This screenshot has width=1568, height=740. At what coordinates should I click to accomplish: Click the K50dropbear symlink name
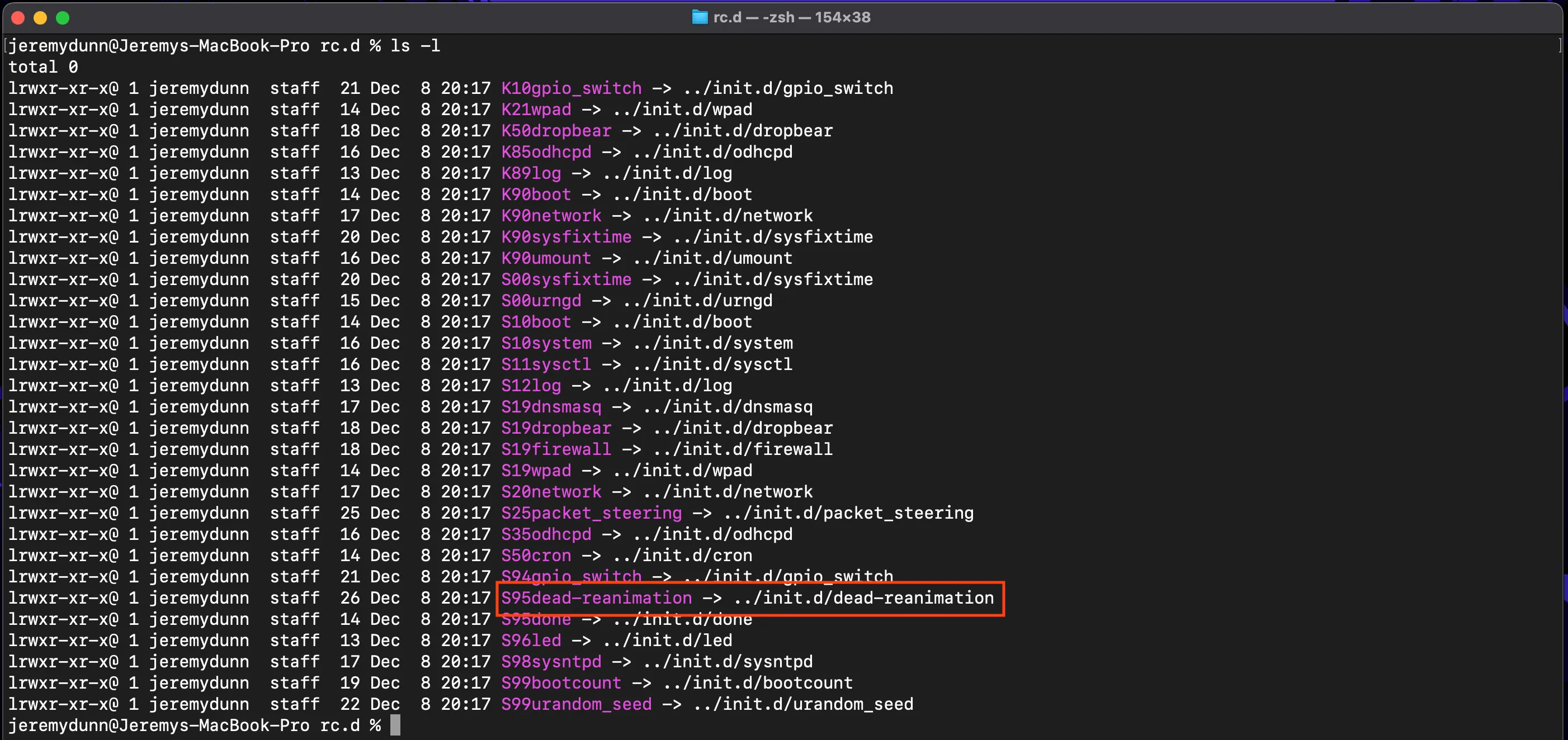pyautogui.click(x=556, y=131)
